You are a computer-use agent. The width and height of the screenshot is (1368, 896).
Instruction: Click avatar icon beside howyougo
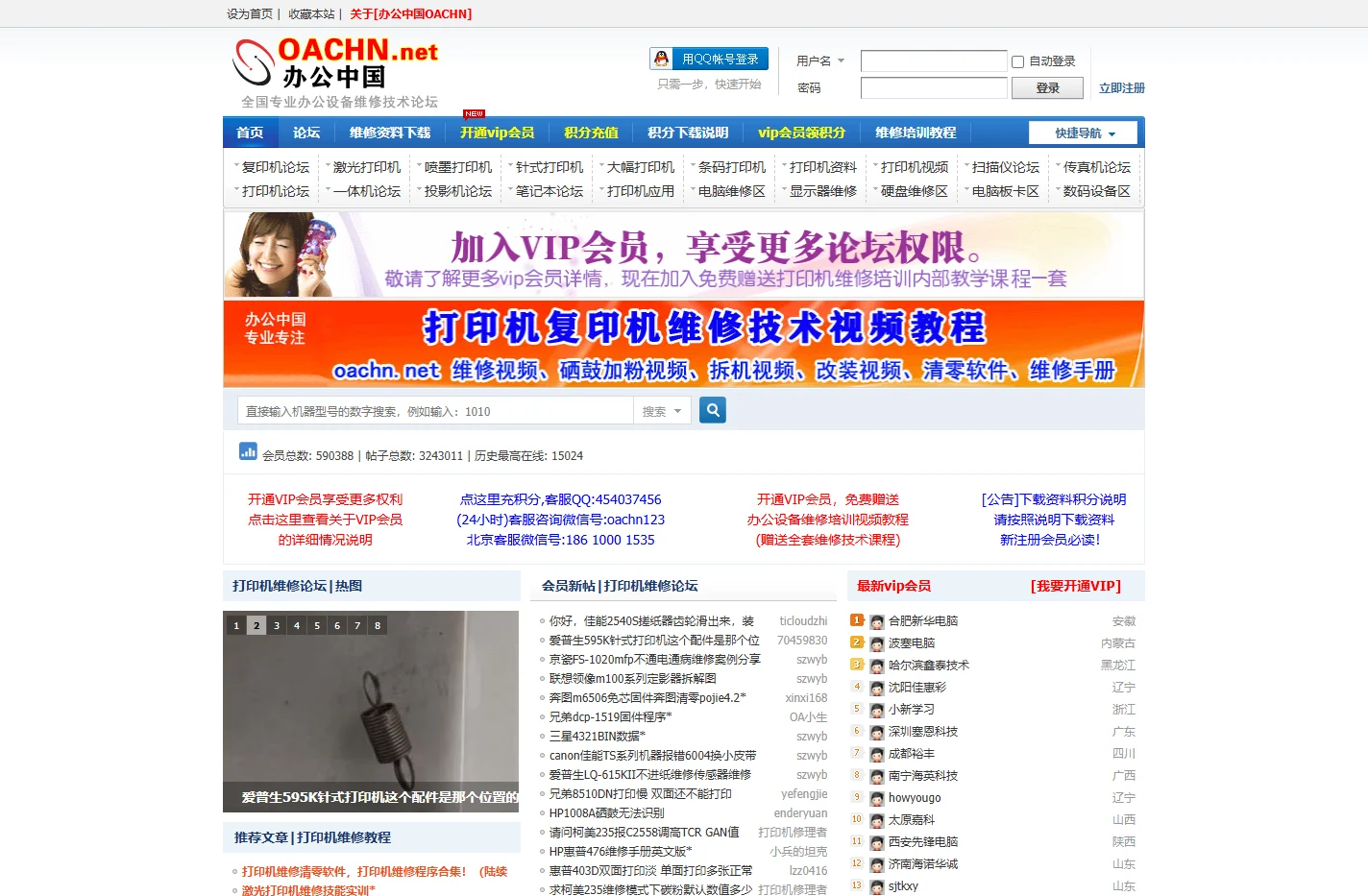pos(876,799)
